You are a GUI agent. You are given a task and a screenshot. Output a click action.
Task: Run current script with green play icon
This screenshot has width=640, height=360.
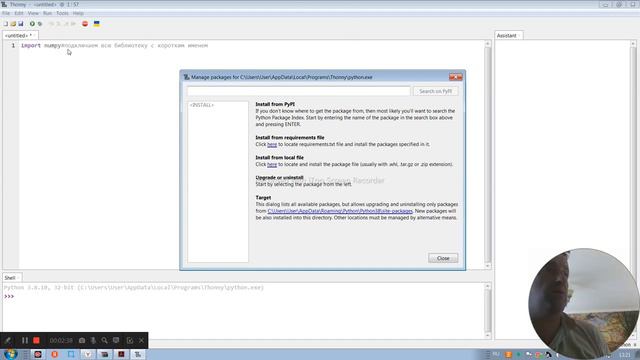(32, 24)
